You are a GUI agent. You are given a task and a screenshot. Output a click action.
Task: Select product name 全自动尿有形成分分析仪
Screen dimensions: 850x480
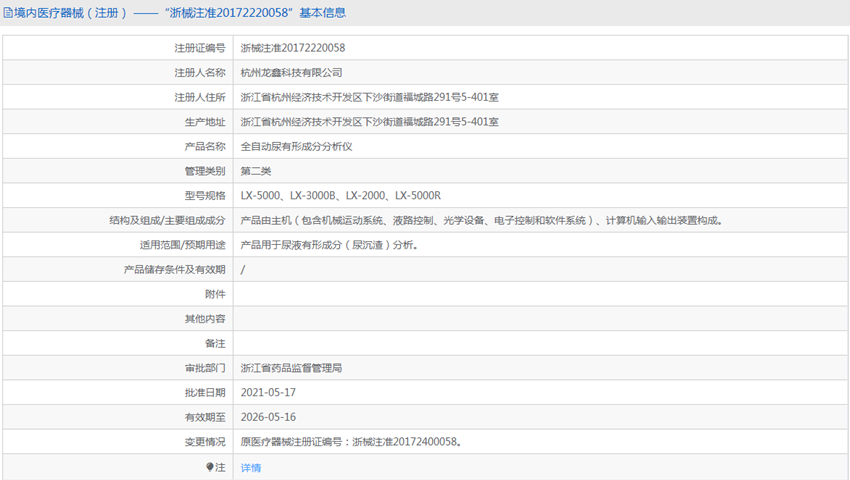pyautogui.click(x=297, y=146)
